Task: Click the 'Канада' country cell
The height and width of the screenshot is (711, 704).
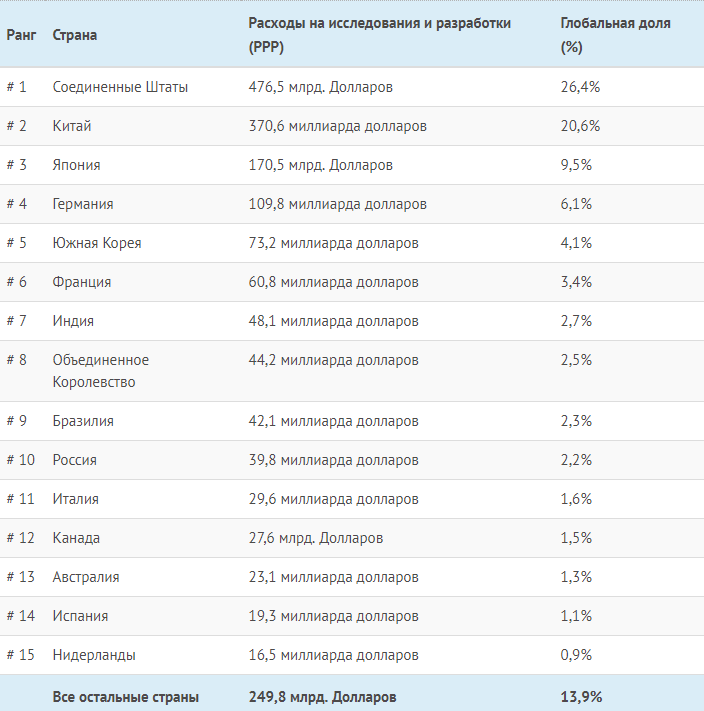Action: (76, 538)
